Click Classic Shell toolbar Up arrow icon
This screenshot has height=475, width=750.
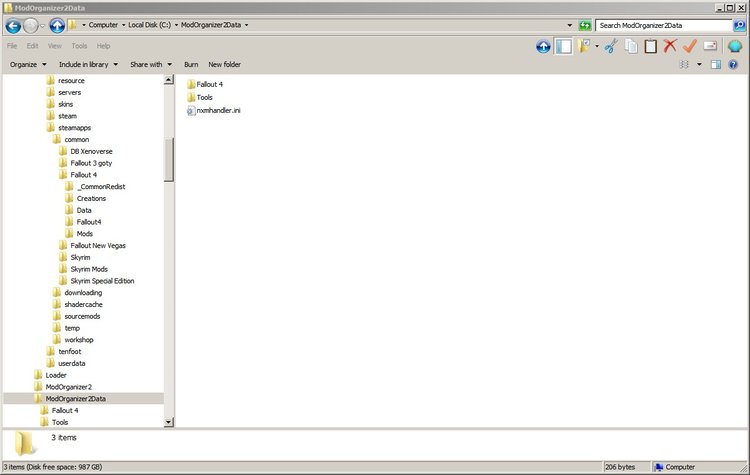[x=543, y=46]
